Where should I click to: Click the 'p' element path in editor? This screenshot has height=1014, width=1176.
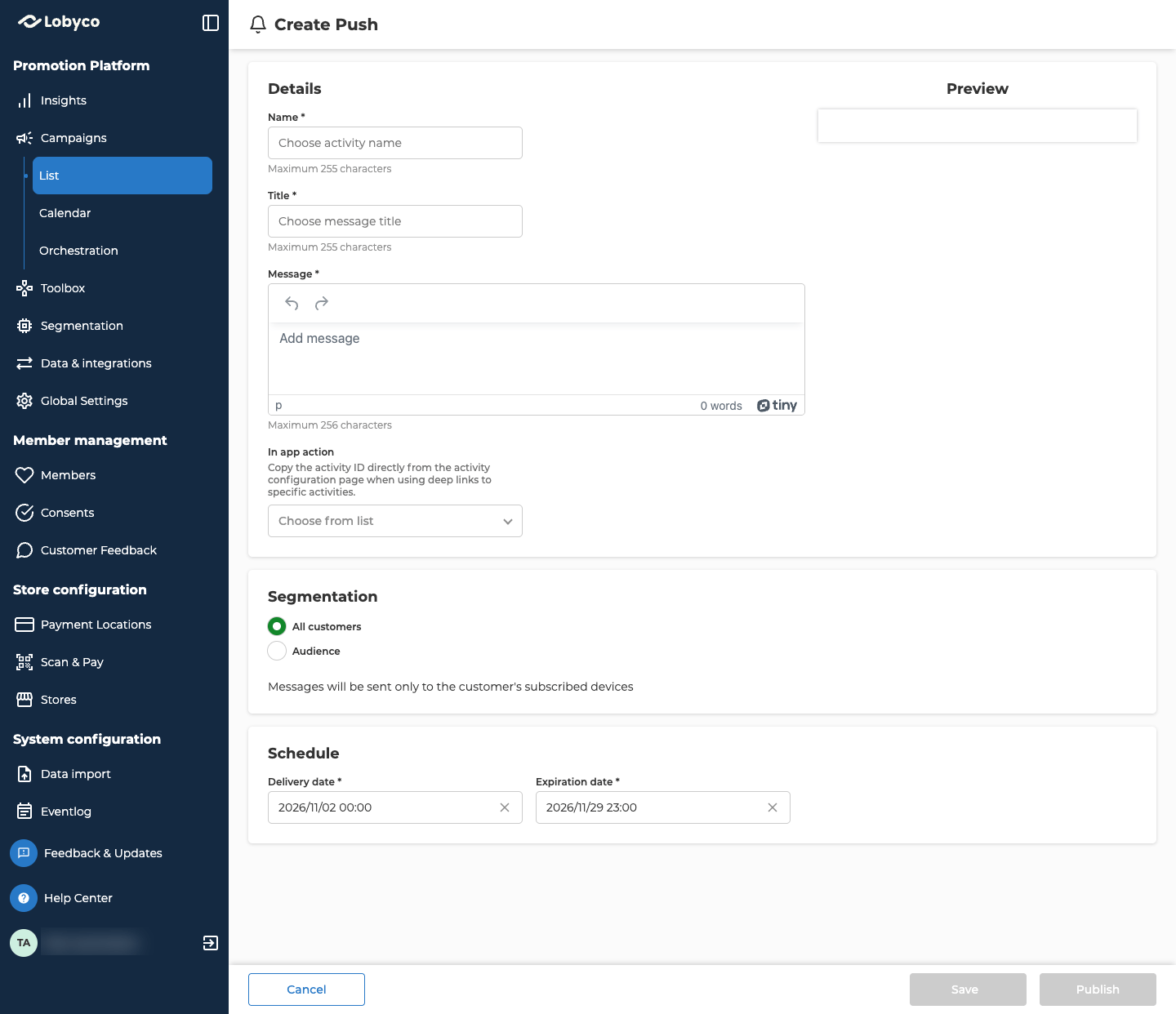278,406
